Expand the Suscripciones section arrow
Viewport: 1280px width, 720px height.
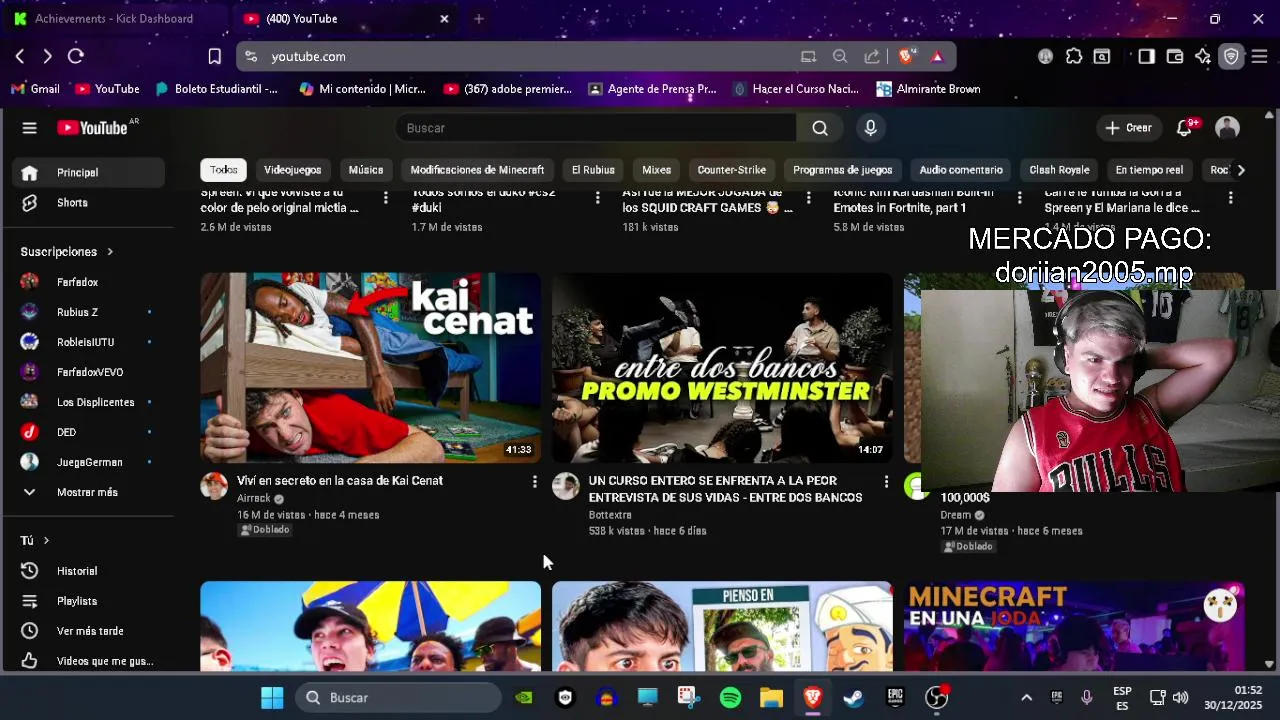tap(110, 252)
